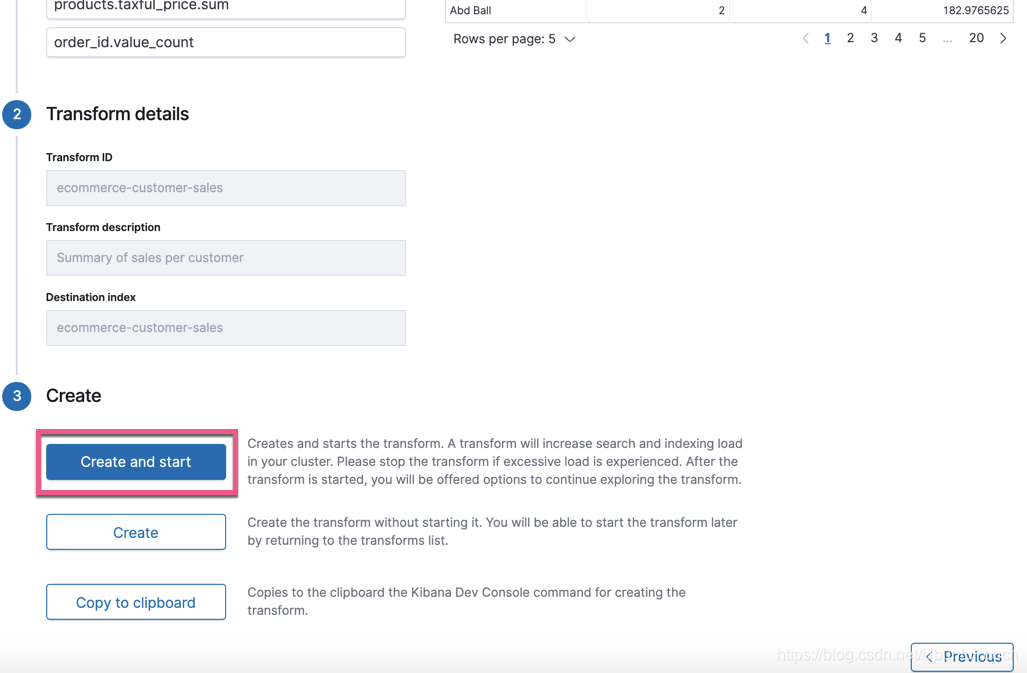Click the Create and start button
Image resolution: width=1027 pixels, height=673 pixels.
pyautogui.click(x=135, y=462)
